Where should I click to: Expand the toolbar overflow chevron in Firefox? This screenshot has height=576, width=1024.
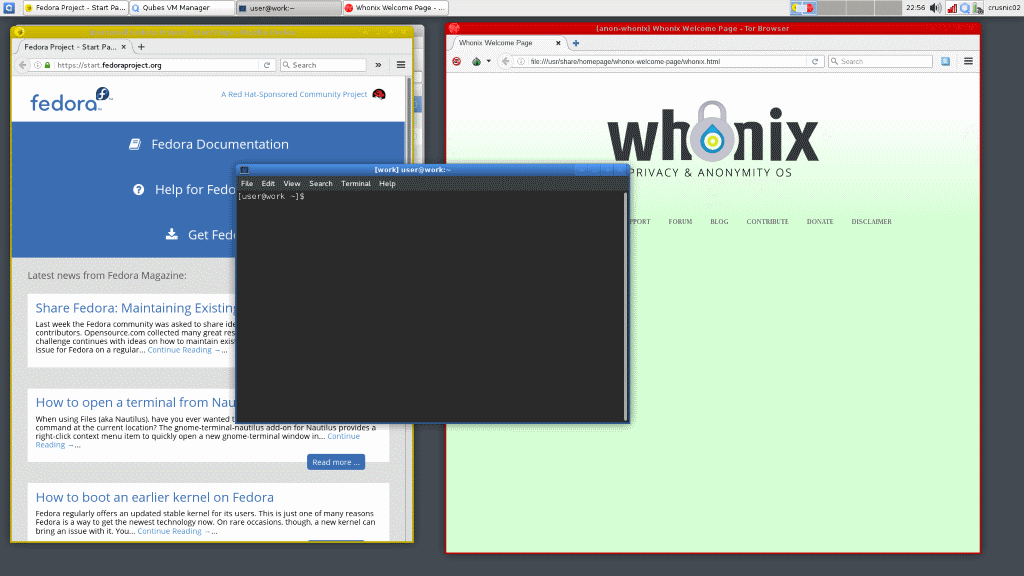click(x=378, y=65)
